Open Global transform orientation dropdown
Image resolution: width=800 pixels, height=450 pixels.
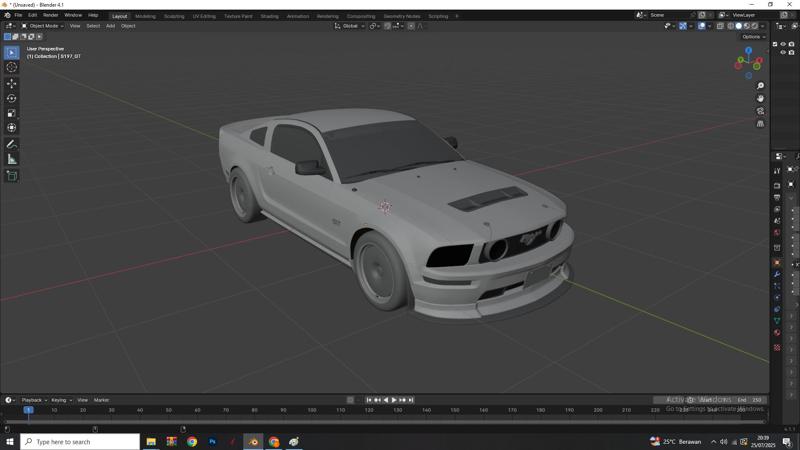tap(349, 26)
